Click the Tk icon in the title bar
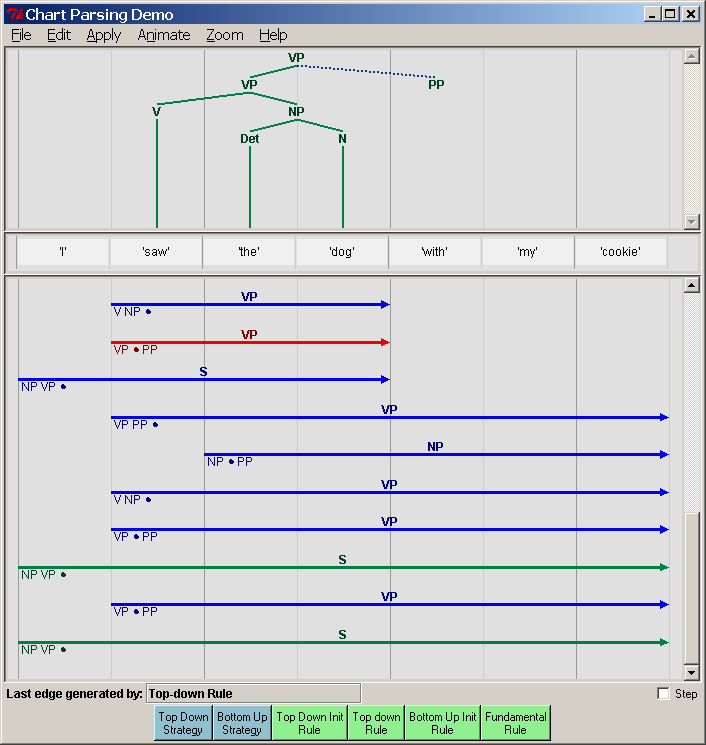 point(14,14)
